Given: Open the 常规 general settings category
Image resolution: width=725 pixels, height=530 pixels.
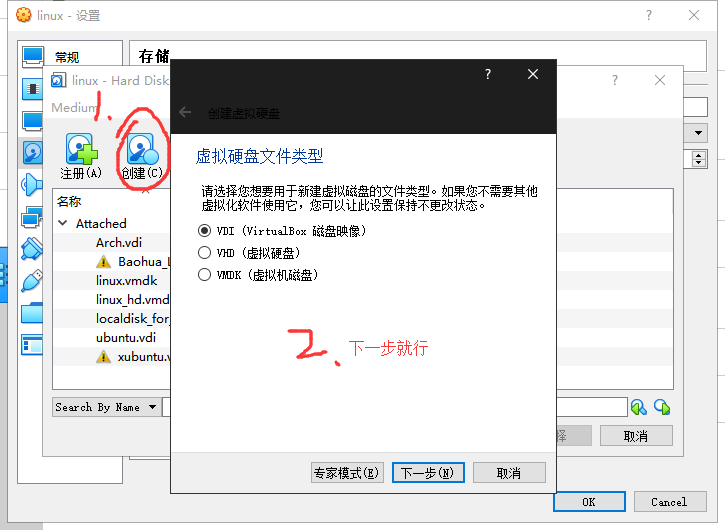Looking at the screenshot, I should (x=34, y=57).
